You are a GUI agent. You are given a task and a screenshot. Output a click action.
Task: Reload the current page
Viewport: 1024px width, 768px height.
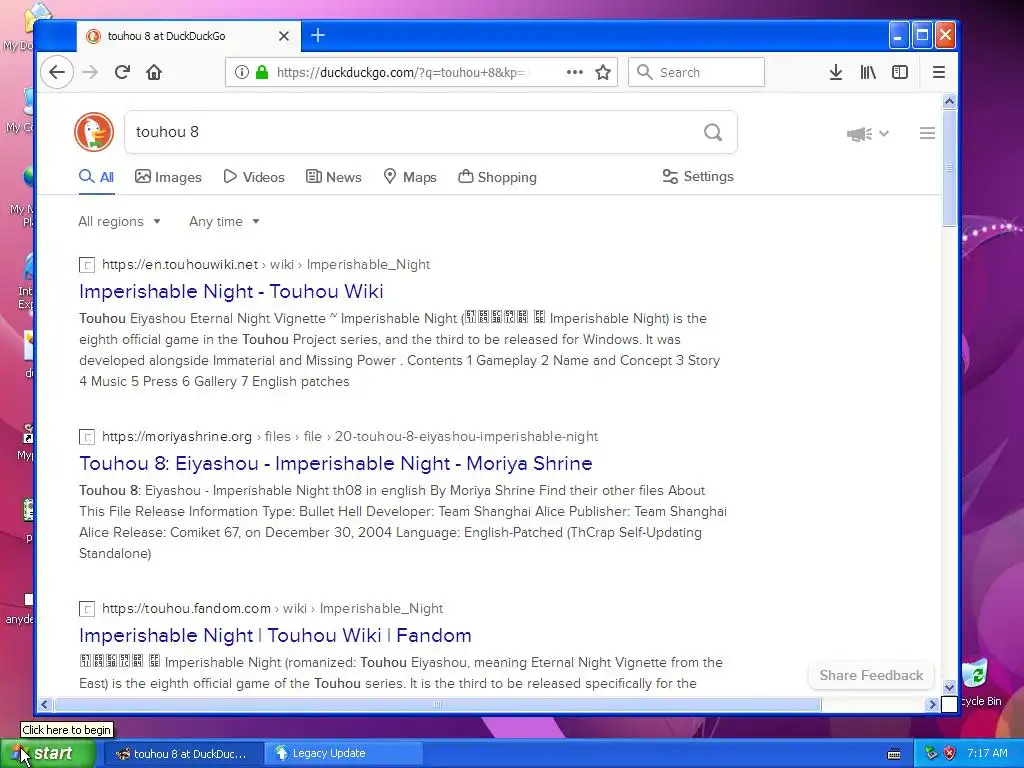tap(122, 72)
